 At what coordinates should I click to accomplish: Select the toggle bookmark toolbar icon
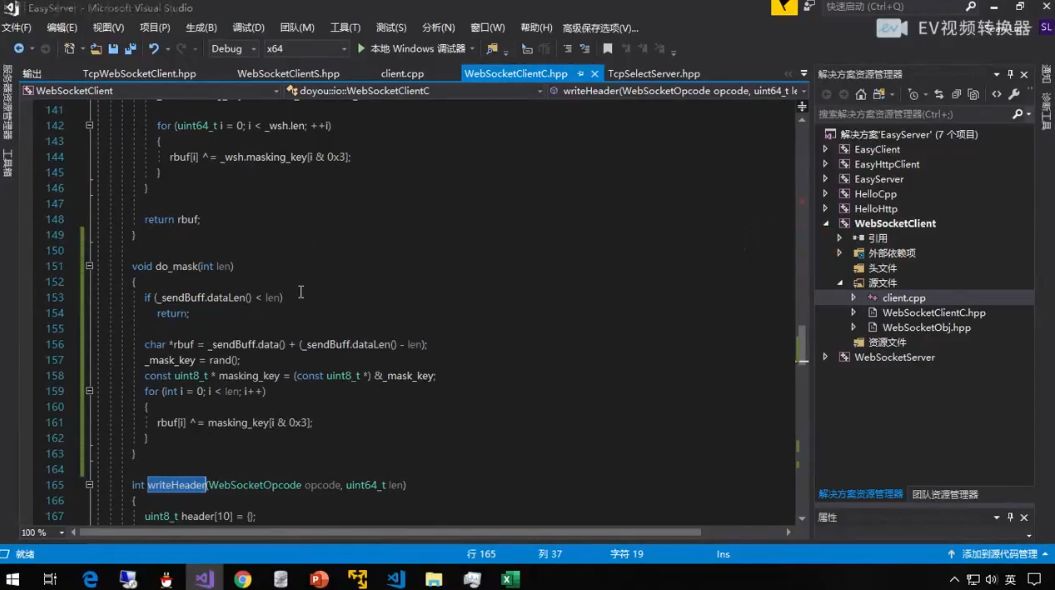(x=607, y=46)
